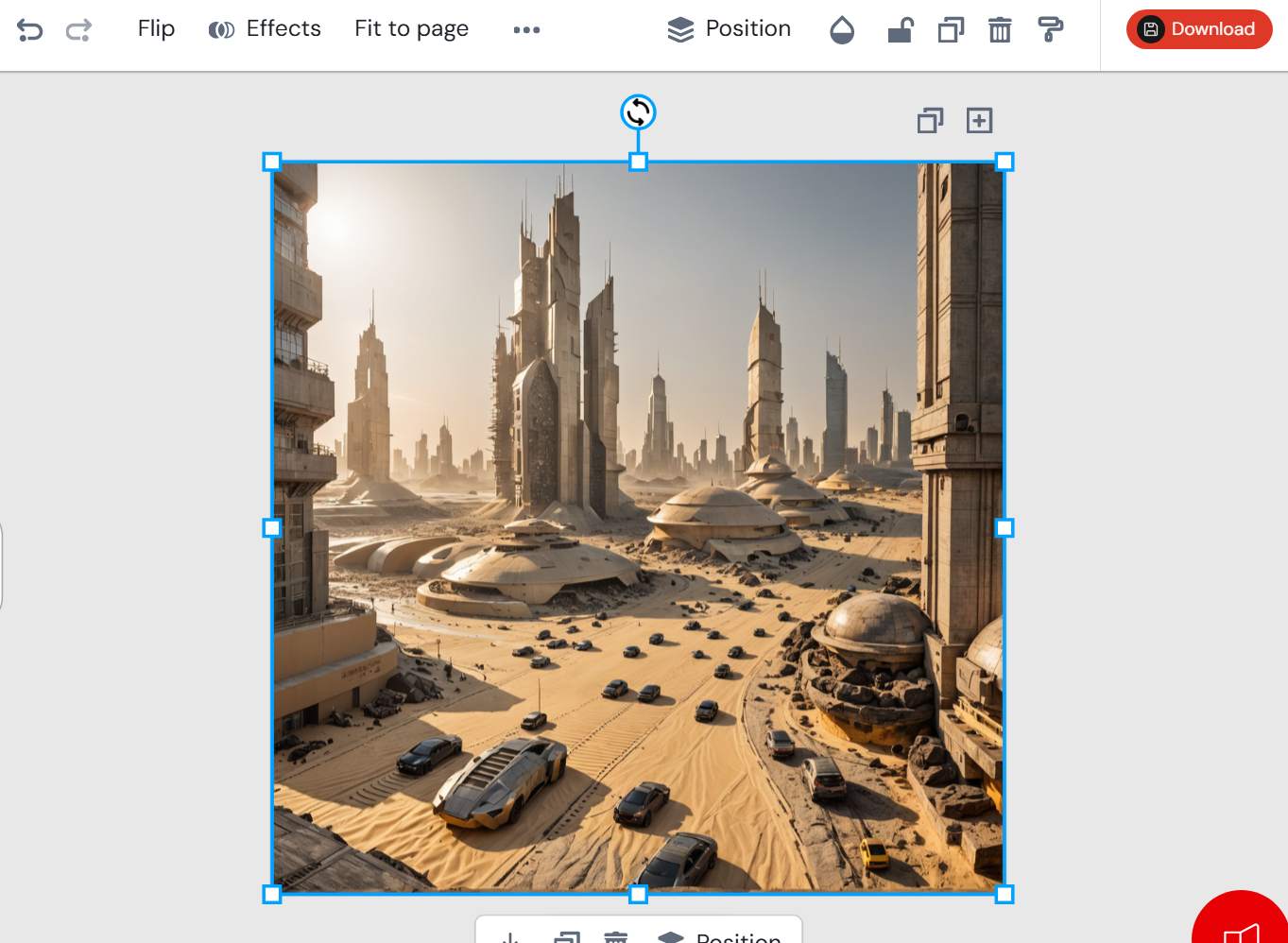Select the bottom-right resize handle
The height and width of the screenshot is (943, 1288).
pos(1005,894)
